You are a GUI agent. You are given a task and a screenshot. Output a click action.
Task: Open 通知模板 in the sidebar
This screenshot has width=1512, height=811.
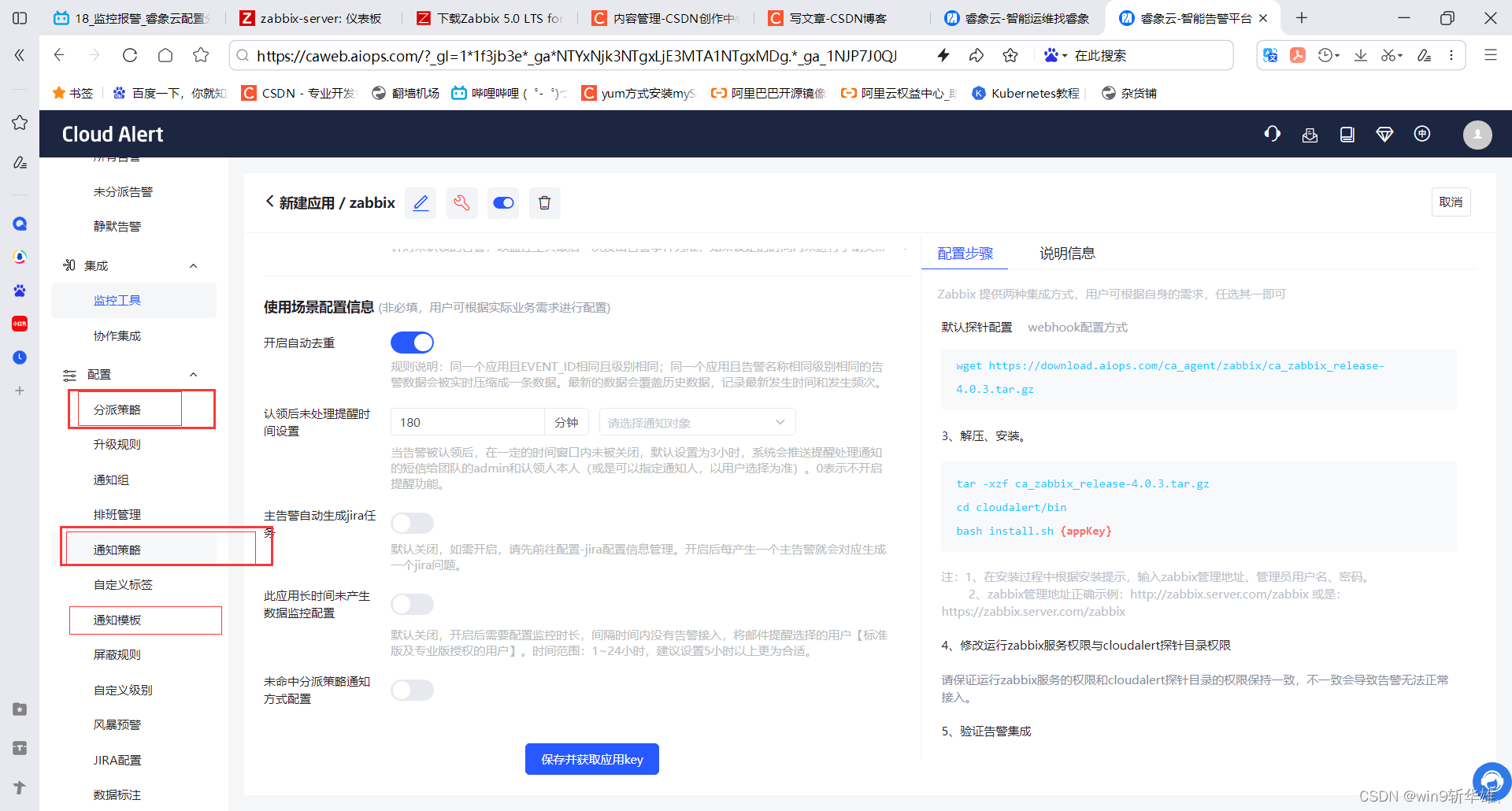pos(117,620)
